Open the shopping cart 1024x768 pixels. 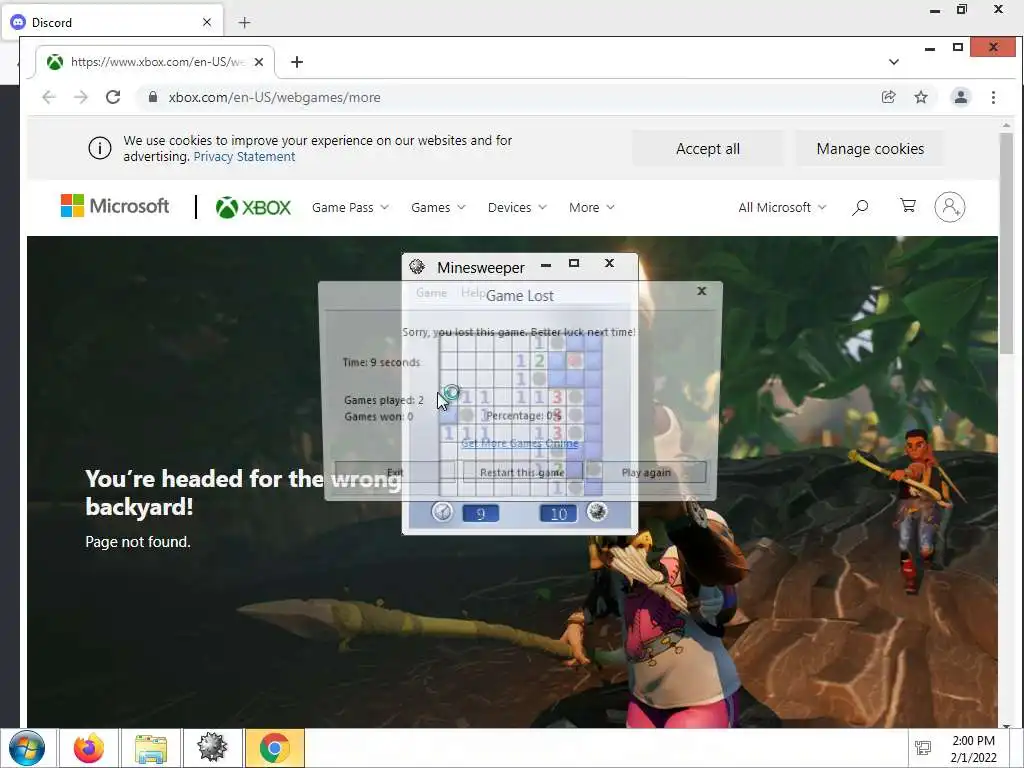click(908, 206)
